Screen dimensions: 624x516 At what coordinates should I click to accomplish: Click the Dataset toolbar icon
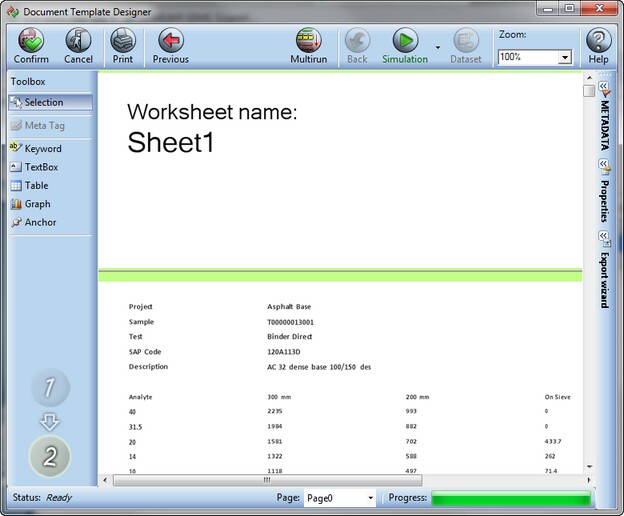[466, 40]
